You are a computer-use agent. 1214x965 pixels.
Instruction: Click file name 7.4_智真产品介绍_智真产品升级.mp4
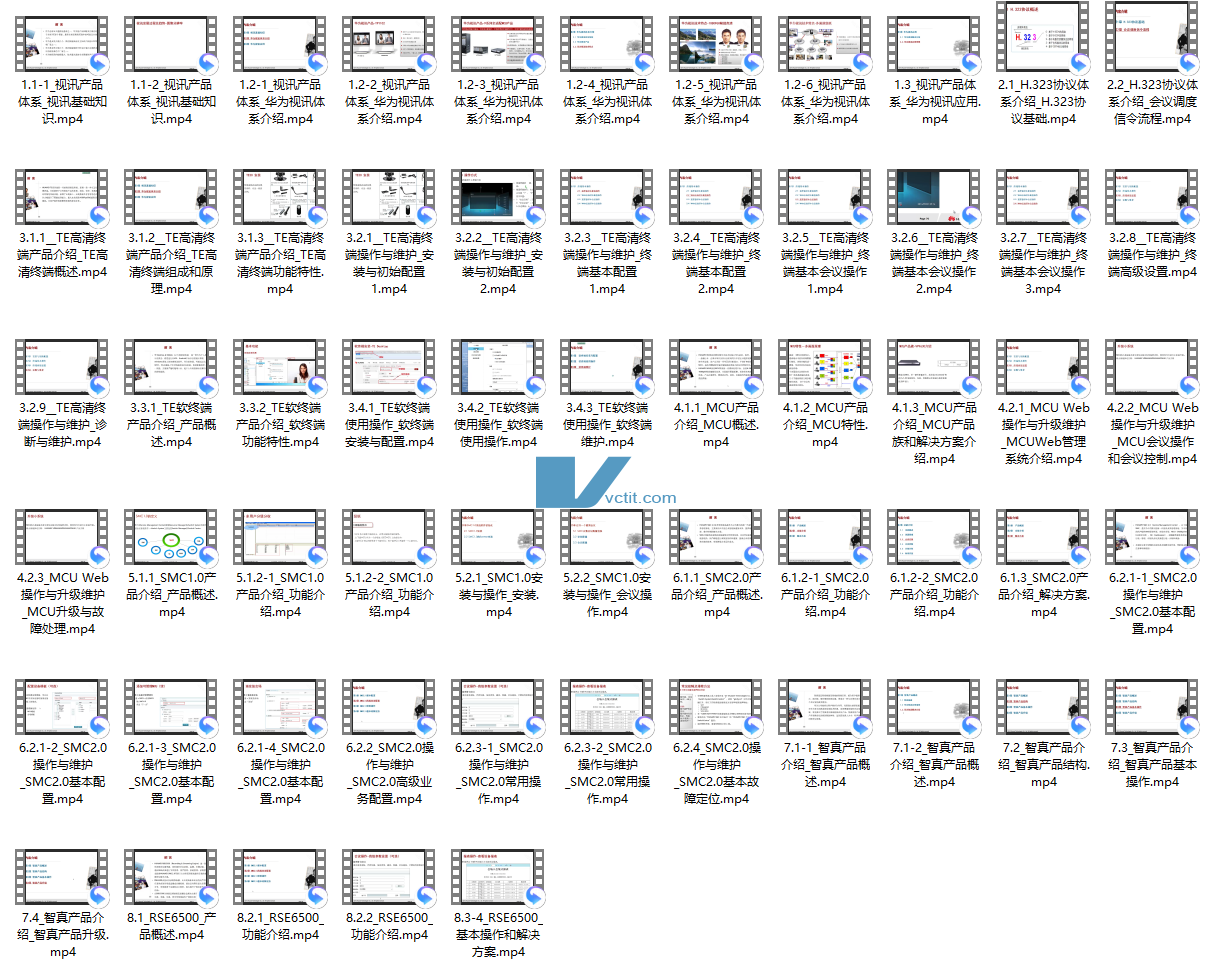click(x=62, y=935)
